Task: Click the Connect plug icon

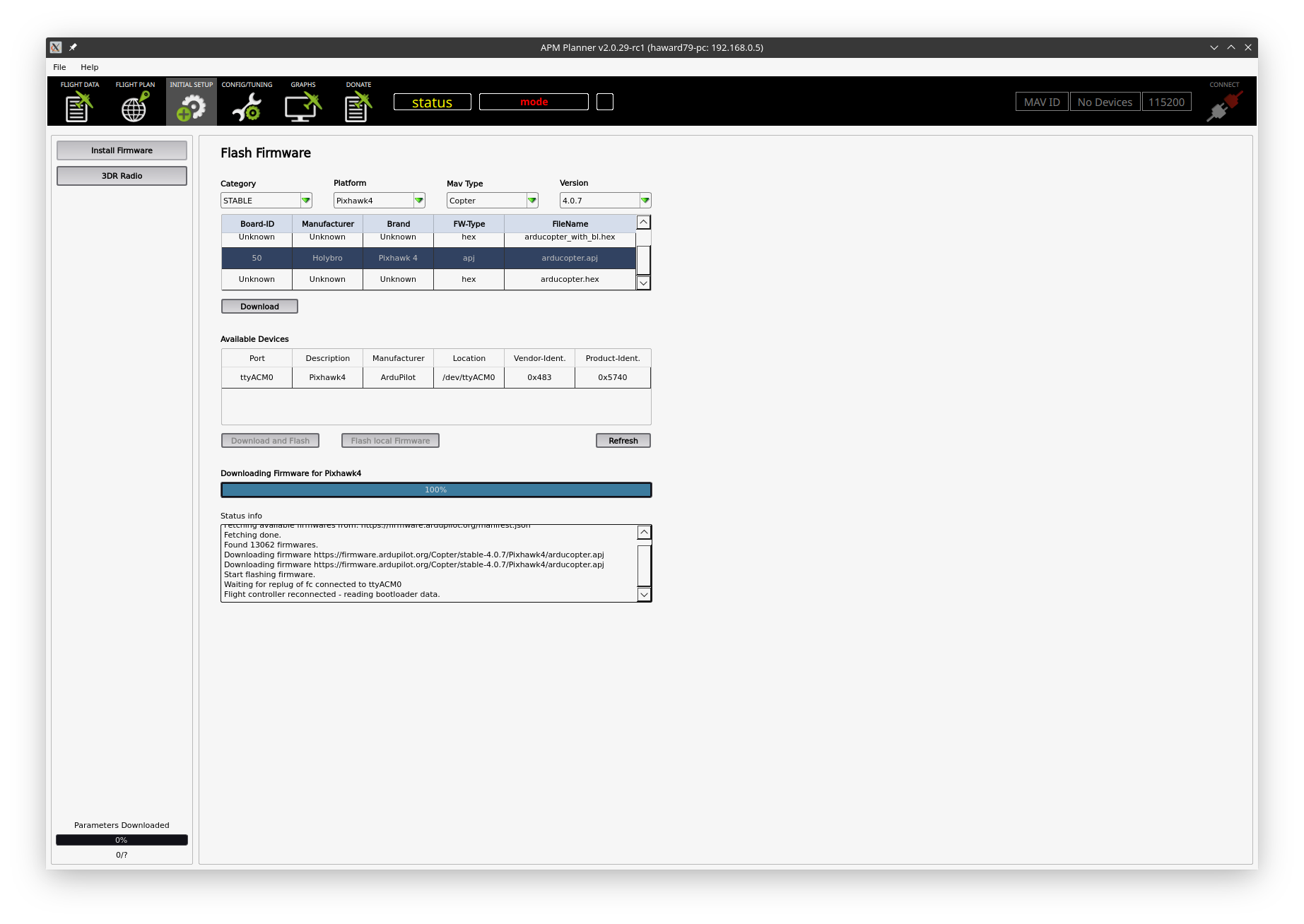Action: (x=1224, y=105)
